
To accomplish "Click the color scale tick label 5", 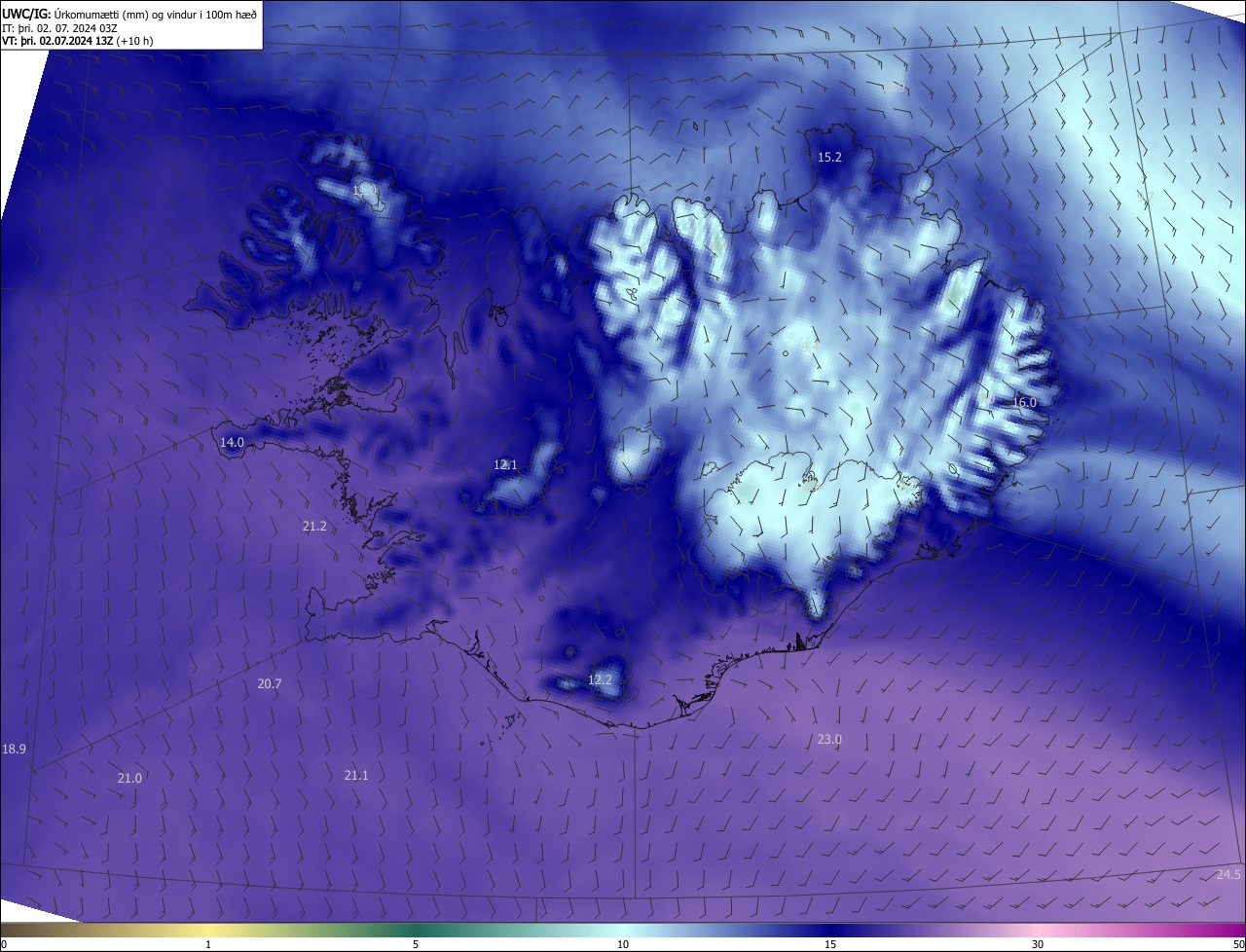I will coord(416,944).
